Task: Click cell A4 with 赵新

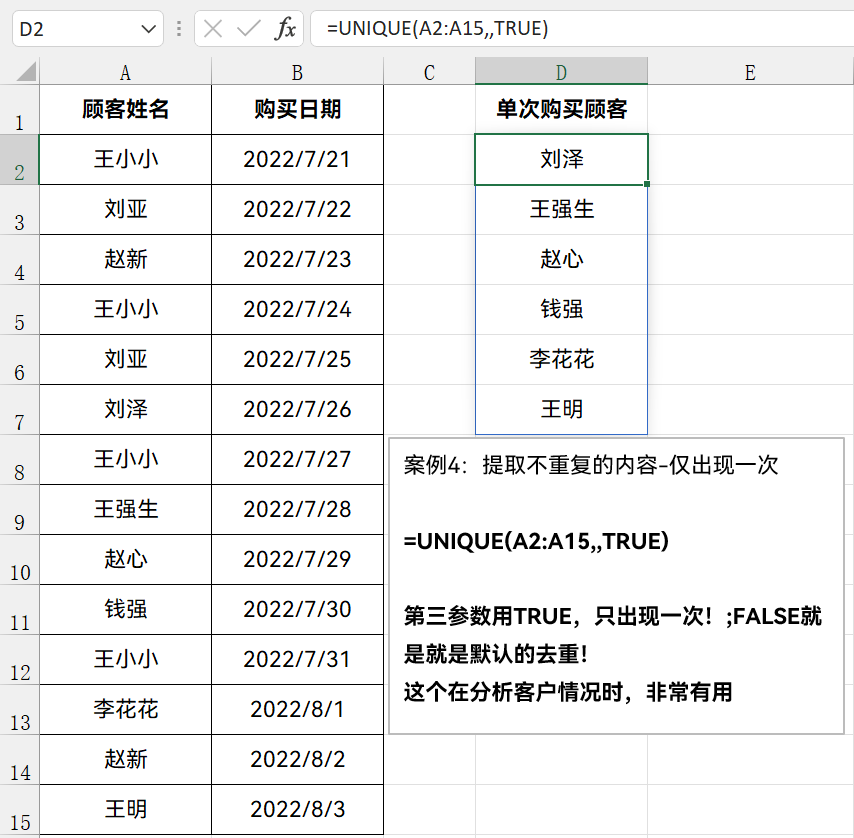Action: 125,260
